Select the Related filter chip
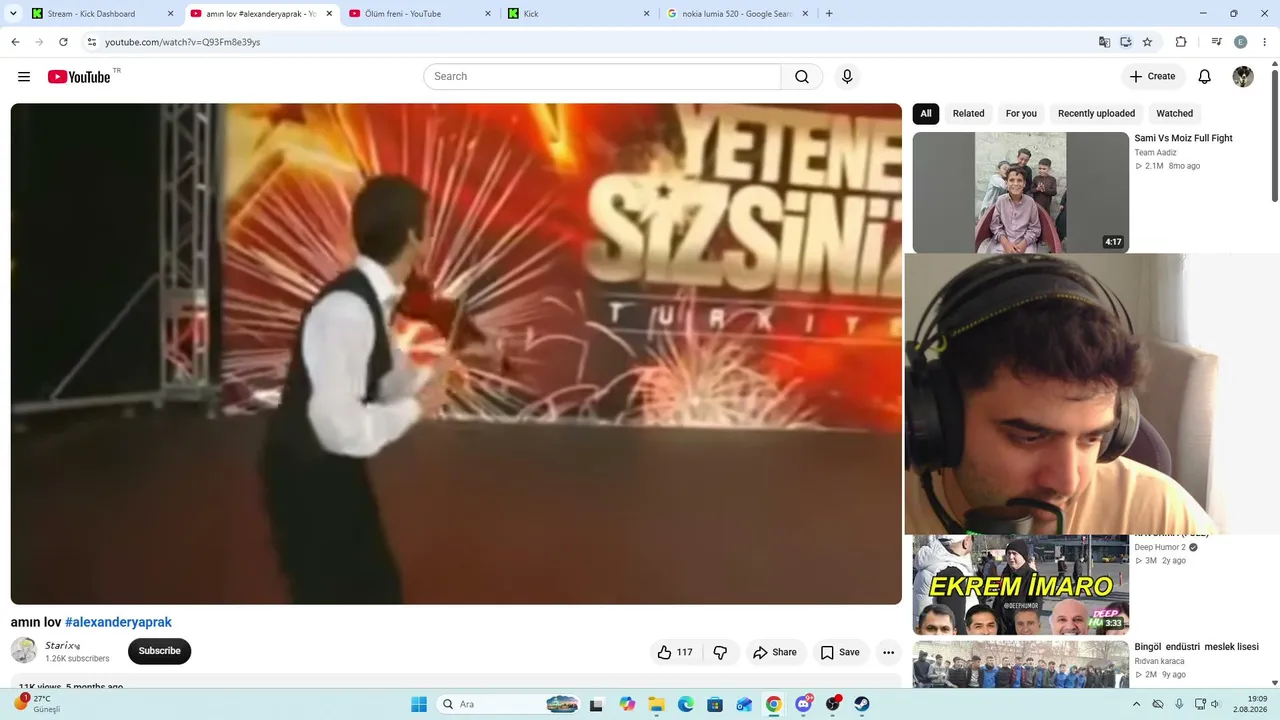 tap(968, 114)
